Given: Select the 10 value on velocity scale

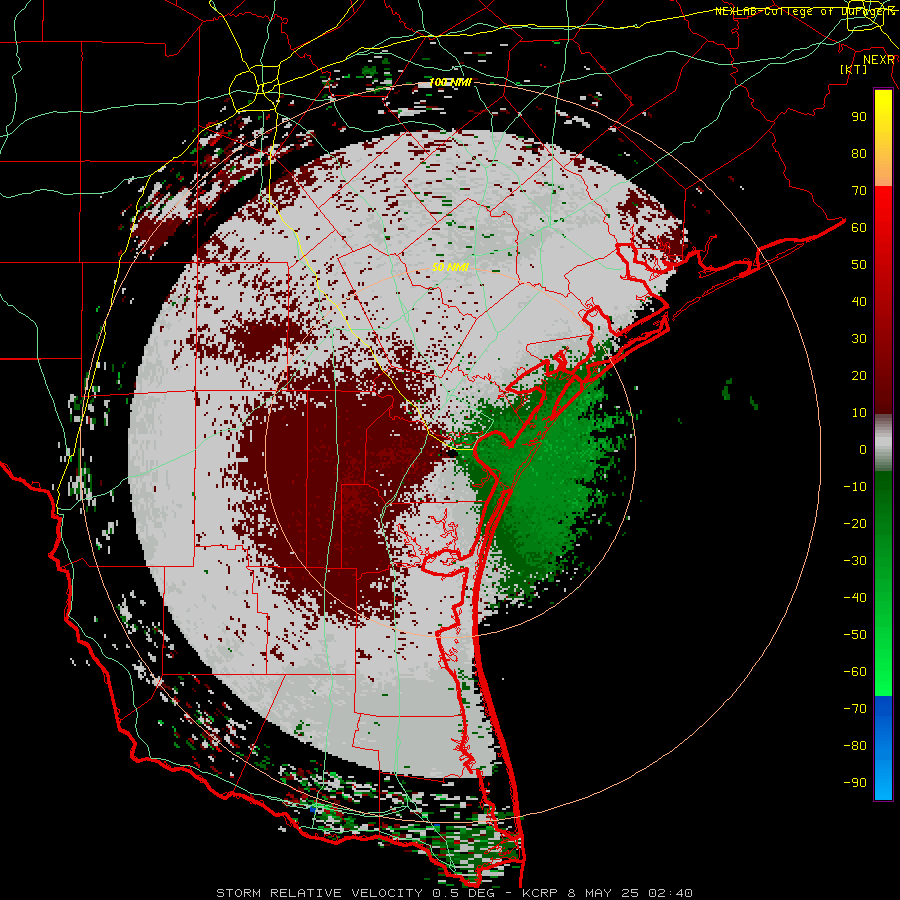Looking at the screenshot, I should [859, 413].
